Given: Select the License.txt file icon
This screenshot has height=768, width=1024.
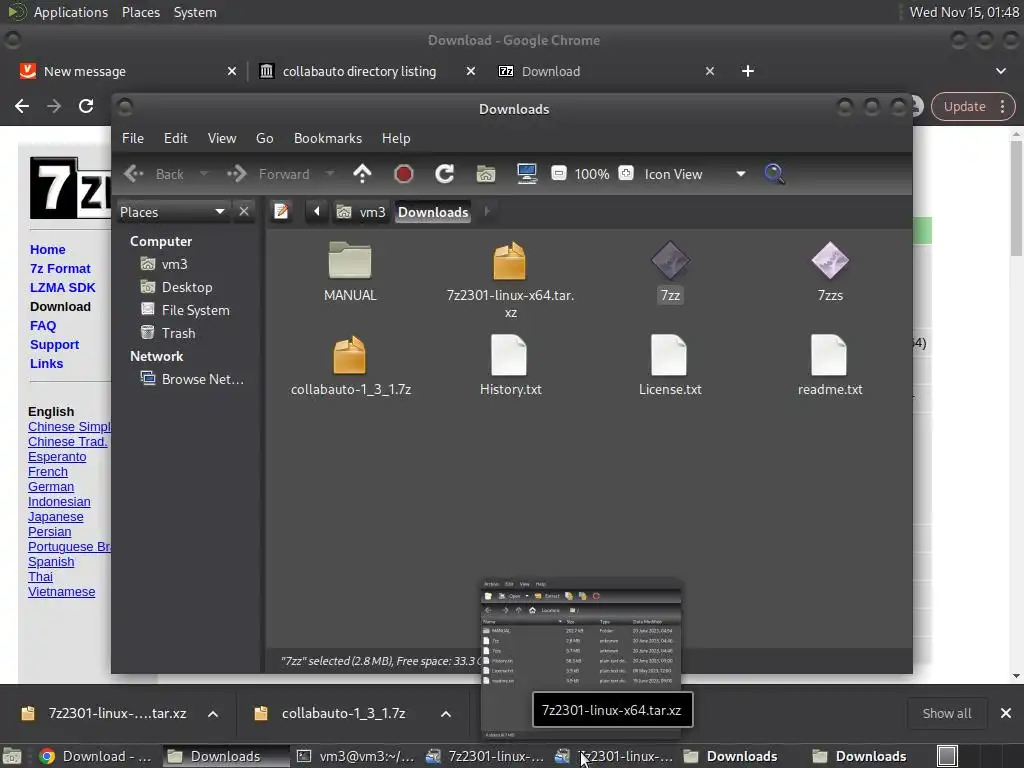Looking at the screenshot, I should coord(669,355).
